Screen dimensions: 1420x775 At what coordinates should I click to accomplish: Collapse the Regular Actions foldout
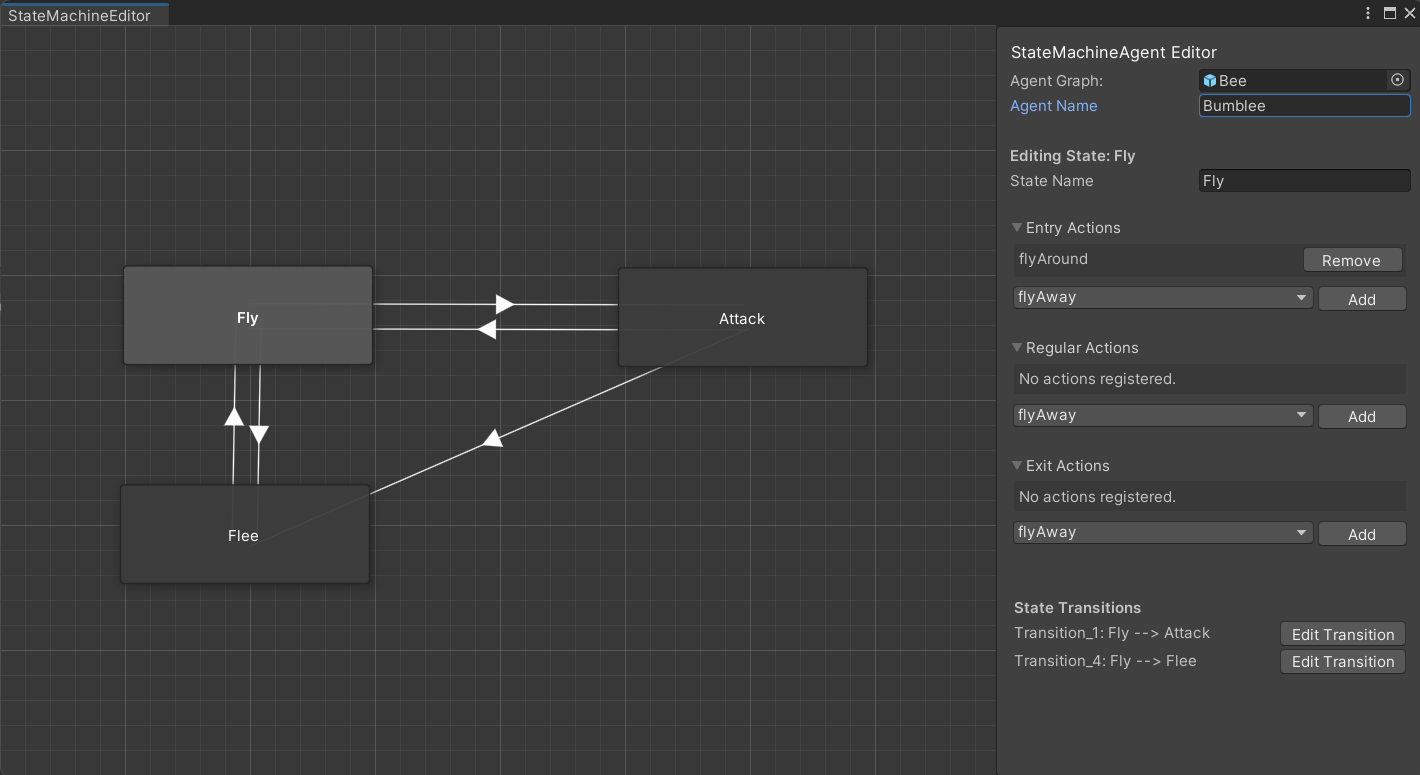[x=1017, y=348]
